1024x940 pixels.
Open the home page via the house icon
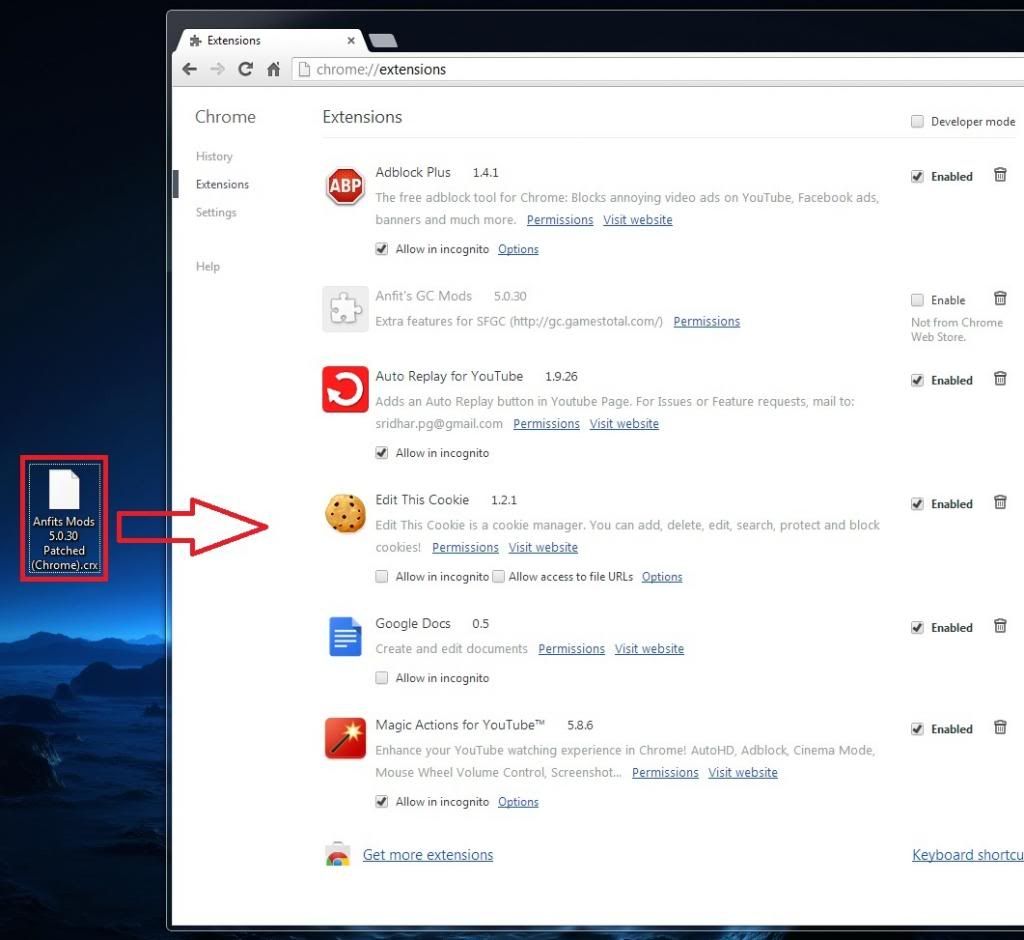coord(274,69)
